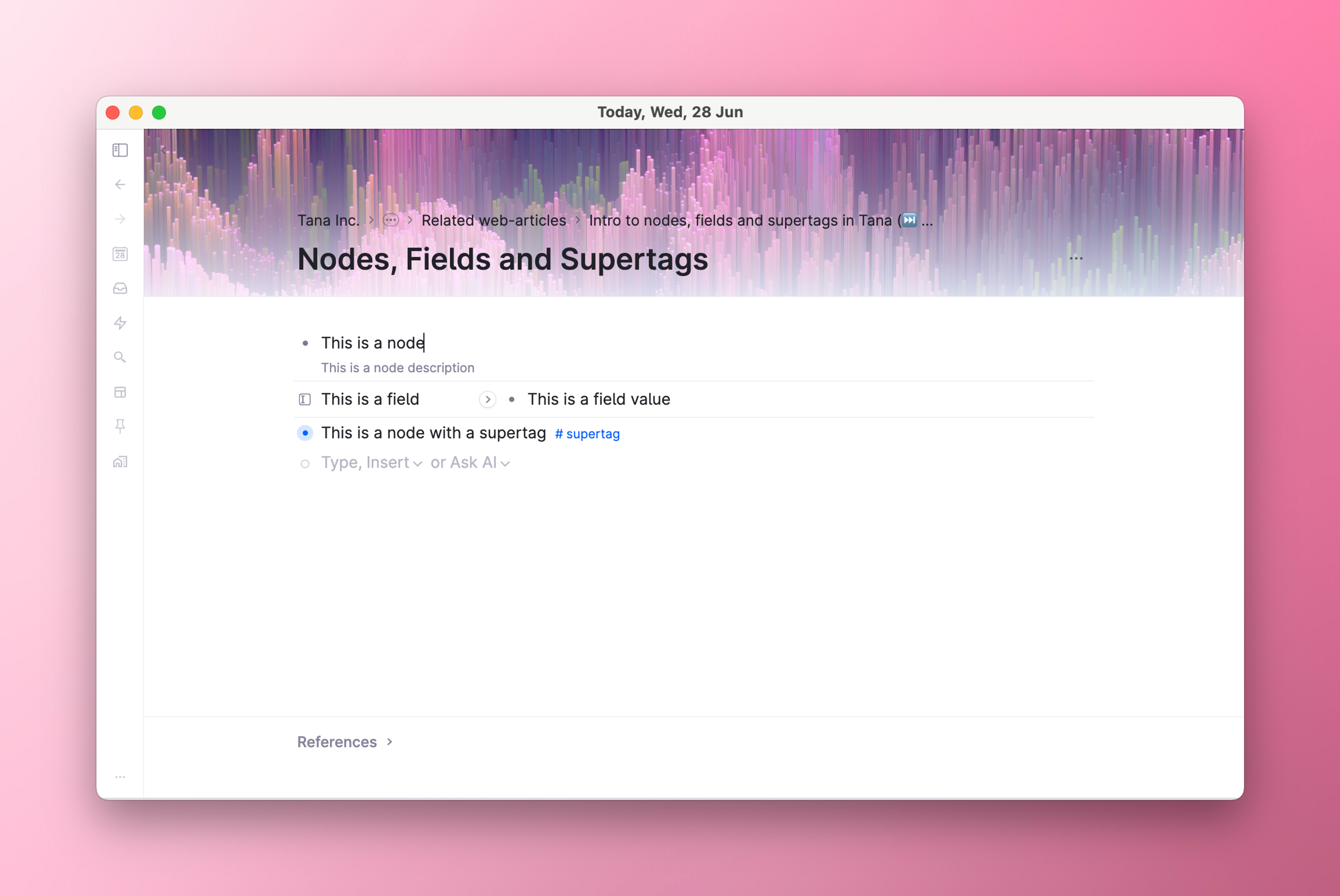1340x896 pixels.
Task: Click the #supertag tag link
Action: tap(587, 434)
